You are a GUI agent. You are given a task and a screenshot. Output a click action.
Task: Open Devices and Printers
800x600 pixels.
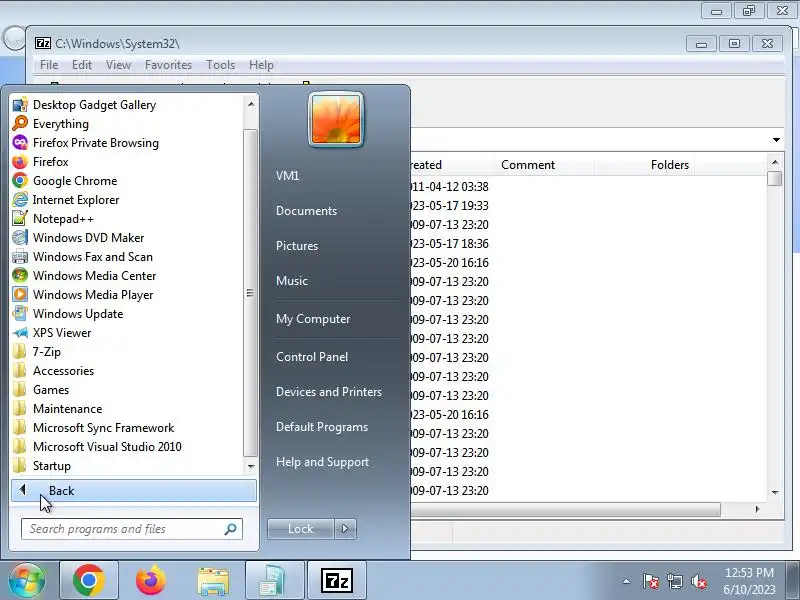point(329,392)
